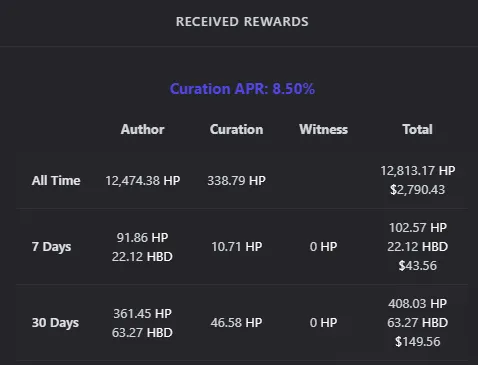
Task: Click the 12,813.17 HP total value
Action: (418, 171)
